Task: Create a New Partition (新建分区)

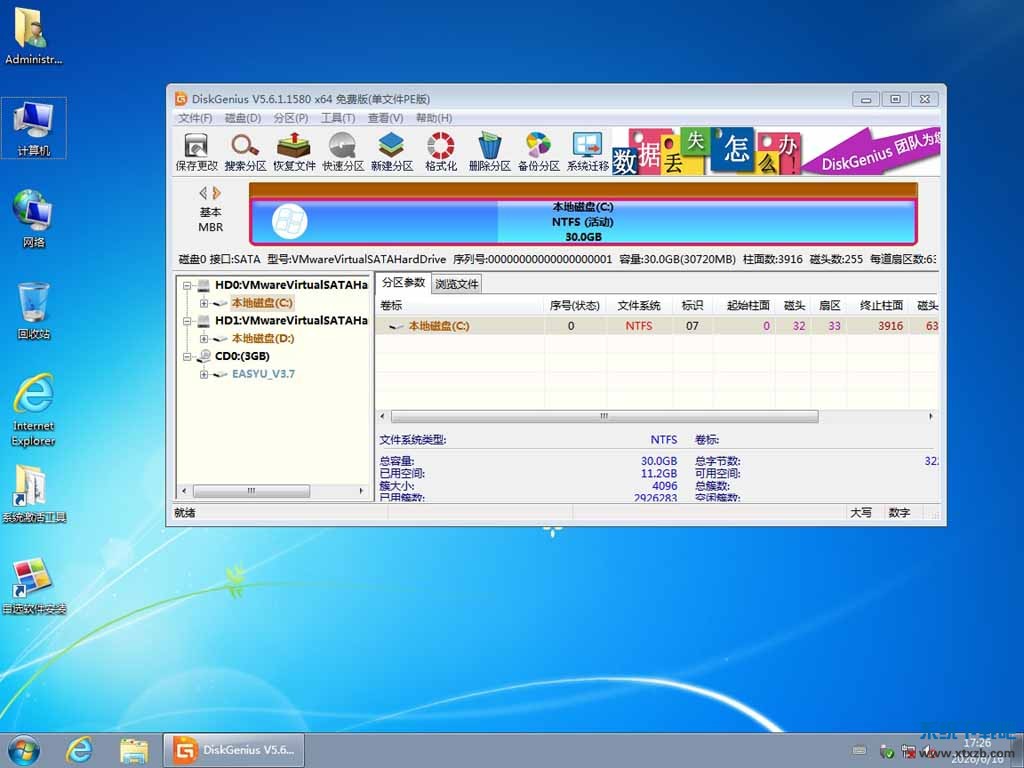Action: coord(392,152)
